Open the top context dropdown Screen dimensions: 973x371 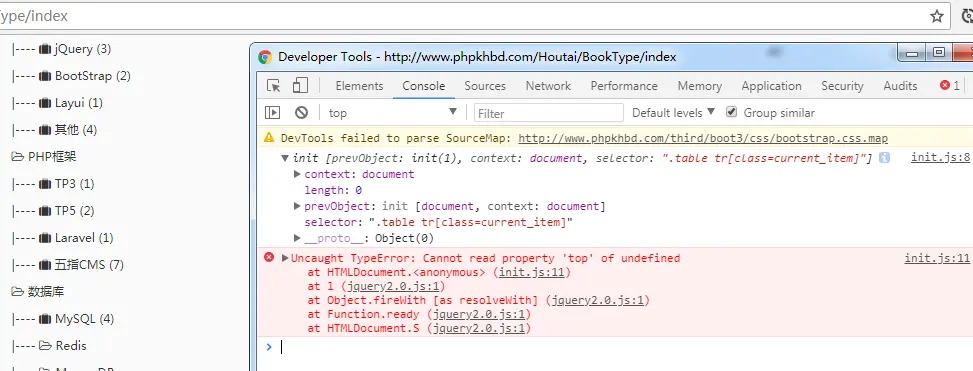(393, 112)
